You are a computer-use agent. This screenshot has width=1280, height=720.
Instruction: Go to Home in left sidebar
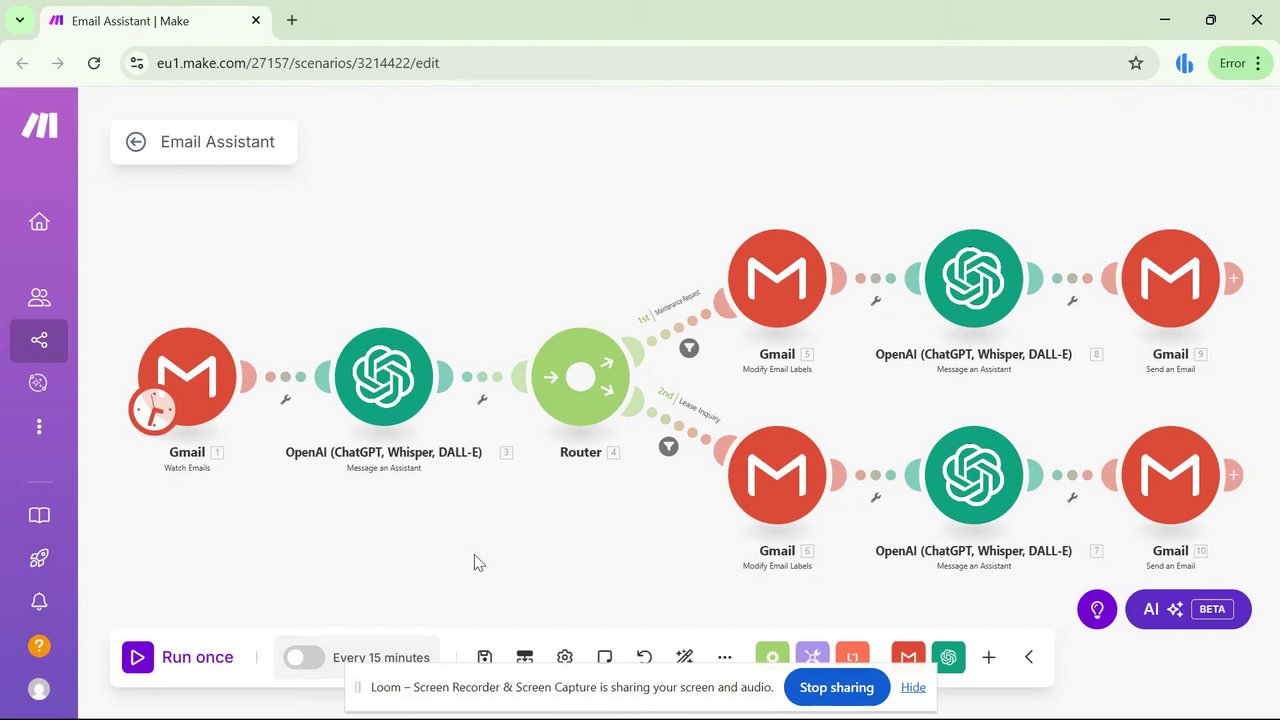(39, 222)
